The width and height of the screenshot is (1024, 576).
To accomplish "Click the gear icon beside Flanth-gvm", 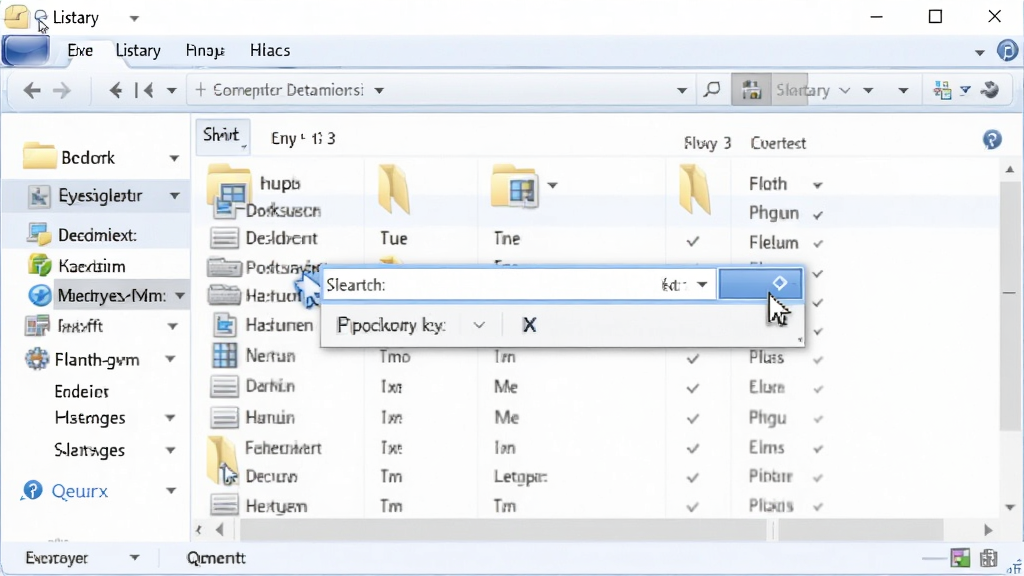I will [x=37, y=359].
